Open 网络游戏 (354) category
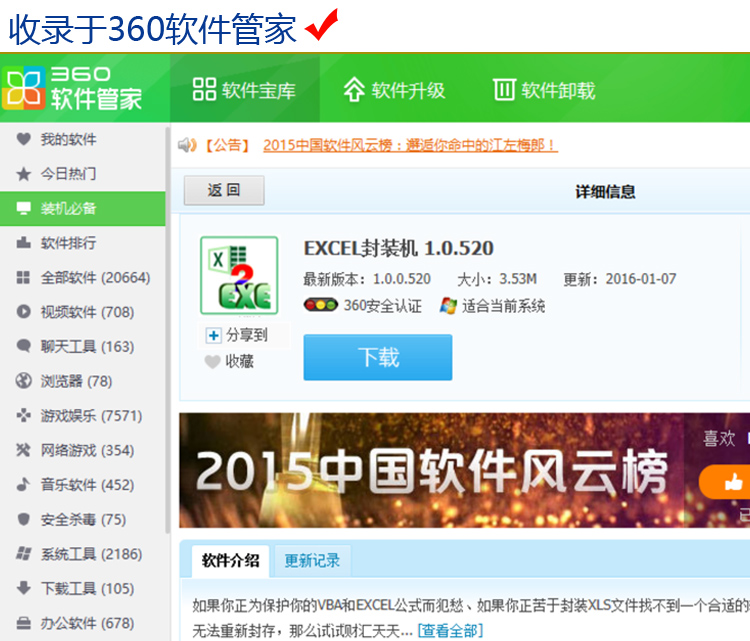The image size is (750, 641). click(x=83, y=450)
